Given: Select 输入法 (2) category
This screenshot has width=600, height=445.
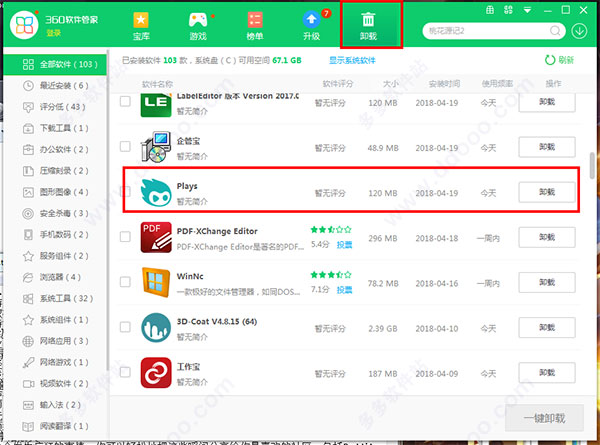Looking at the screenshot, I should [55, 405].
